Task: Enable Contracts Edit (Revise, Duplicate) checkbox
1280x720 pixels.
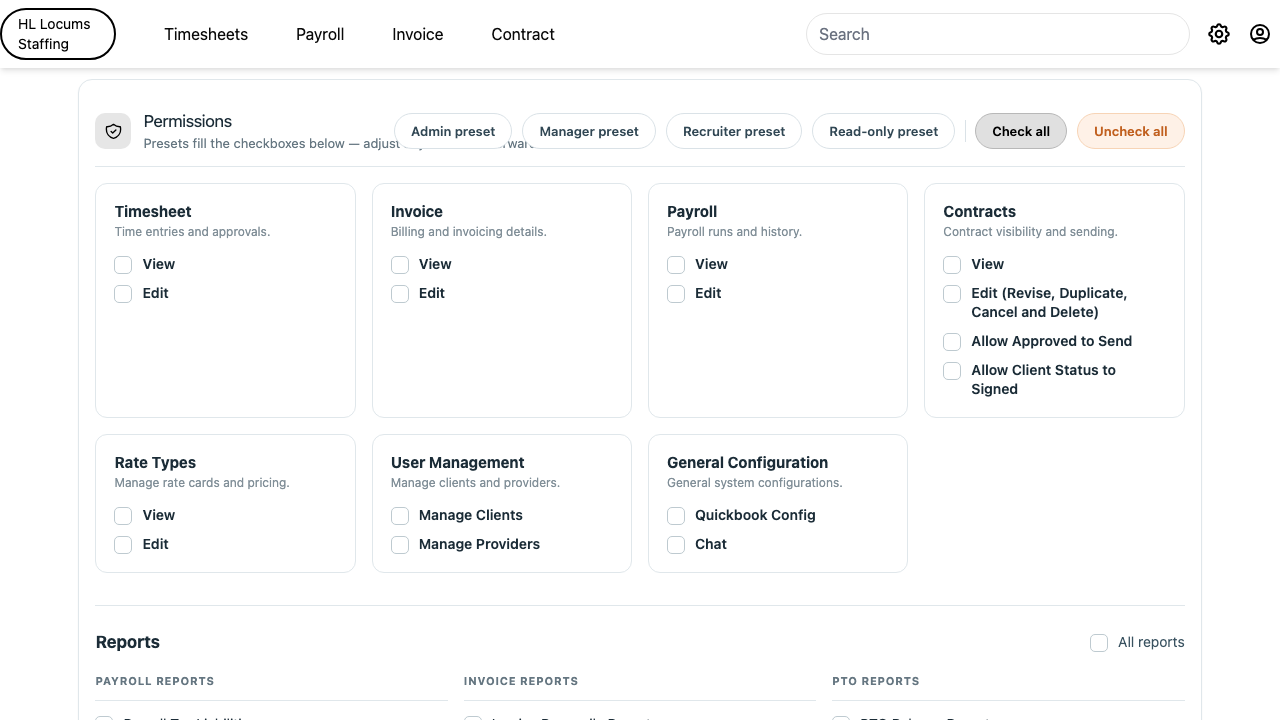Action: tap(952, 294)
